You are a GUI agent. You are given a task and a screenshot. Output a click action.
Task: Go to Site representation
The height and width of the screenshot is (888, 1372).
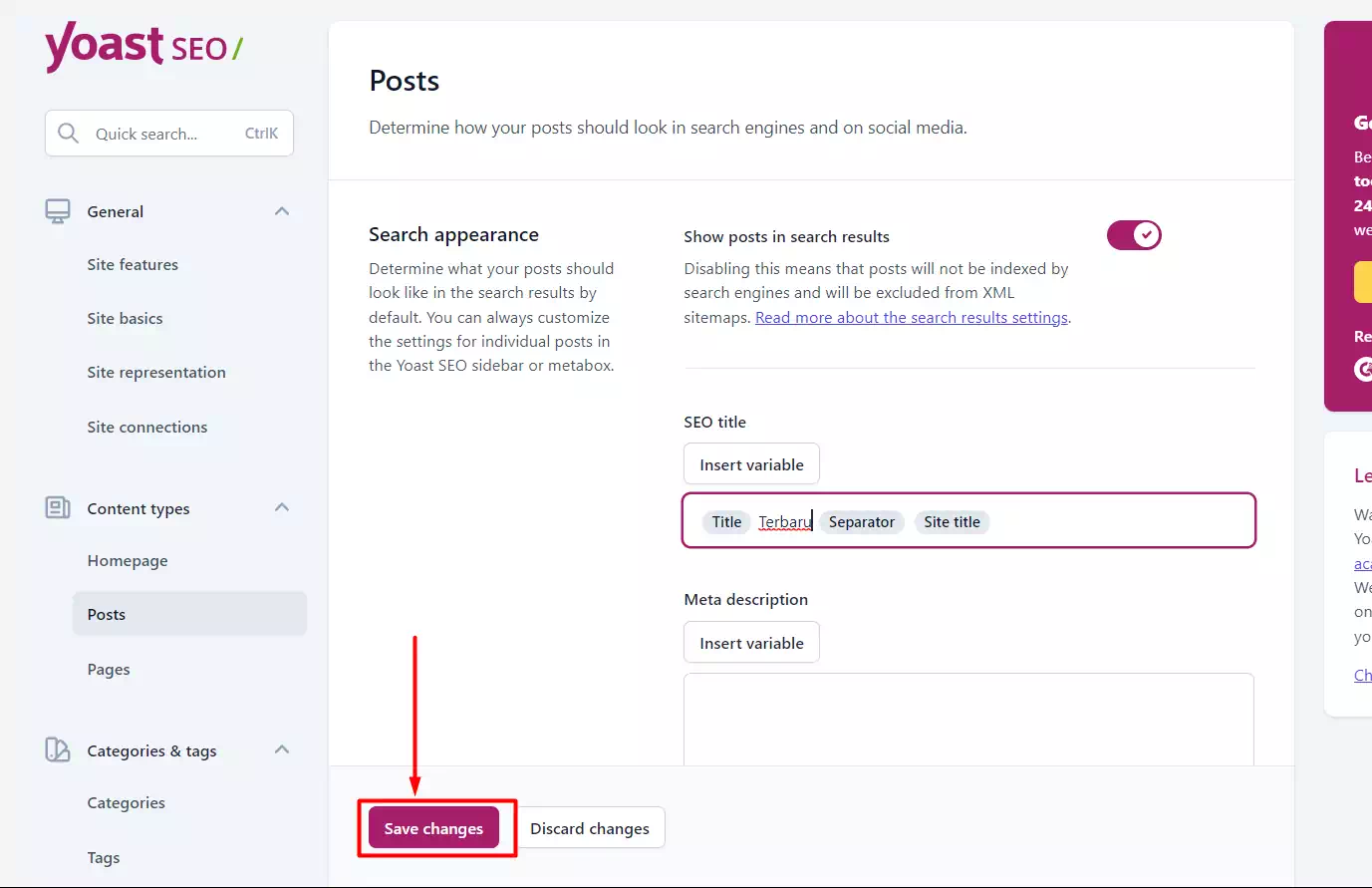156,372
